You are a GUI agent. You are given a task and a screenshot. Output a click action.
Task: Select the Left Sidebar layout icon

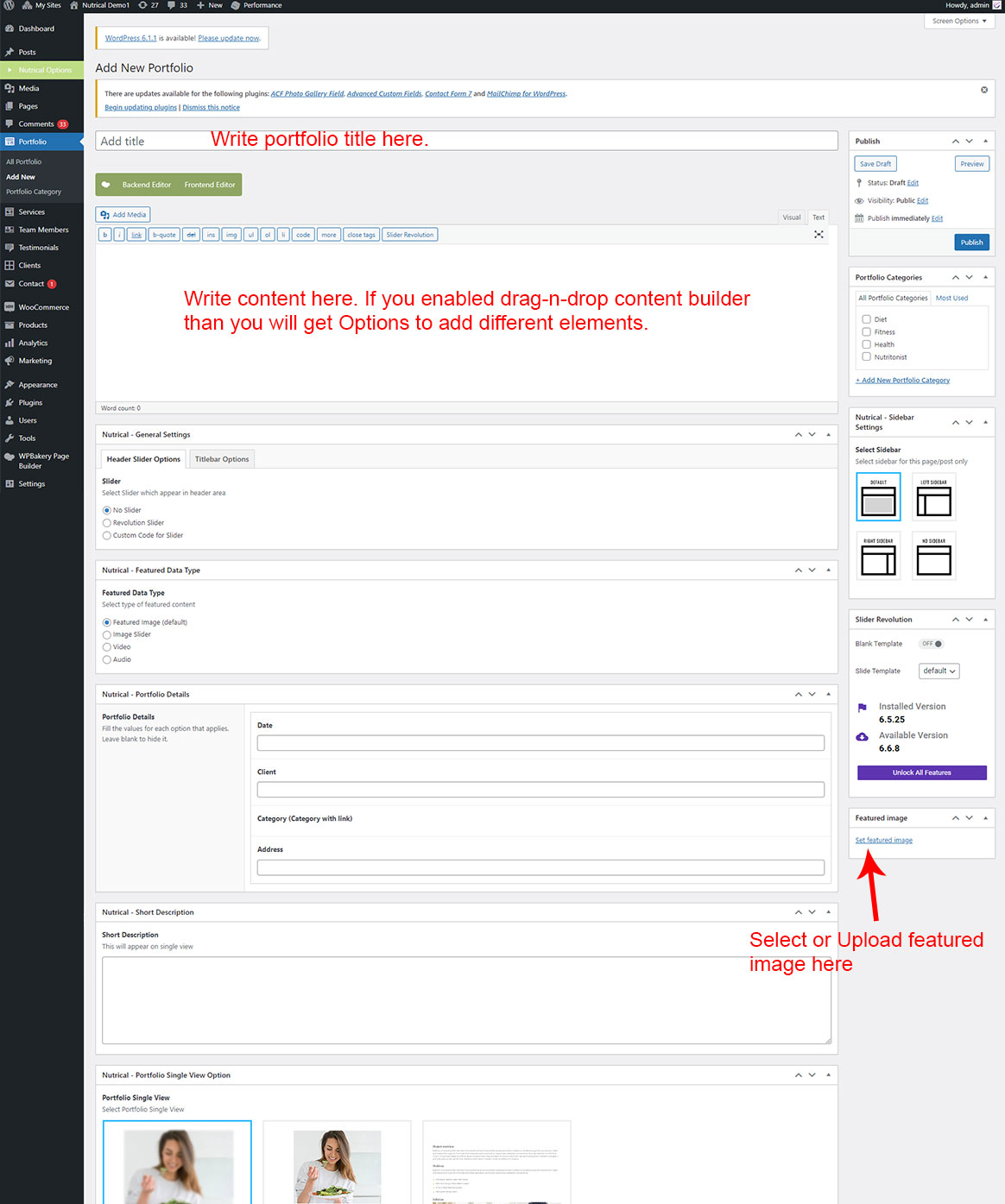[x=933, y=497]
